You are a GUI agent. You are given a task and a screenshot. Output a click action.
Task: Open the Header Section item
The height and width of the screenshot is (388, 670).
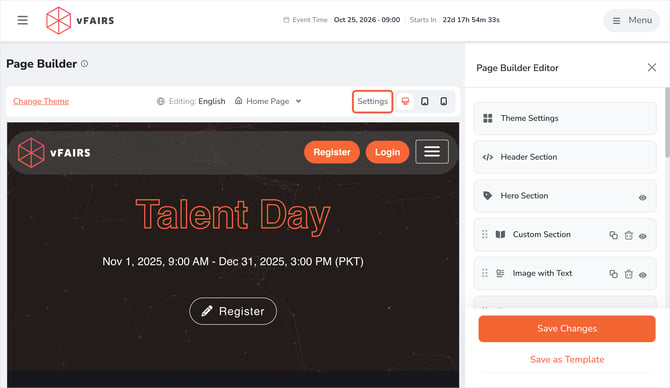coord(565,157)
